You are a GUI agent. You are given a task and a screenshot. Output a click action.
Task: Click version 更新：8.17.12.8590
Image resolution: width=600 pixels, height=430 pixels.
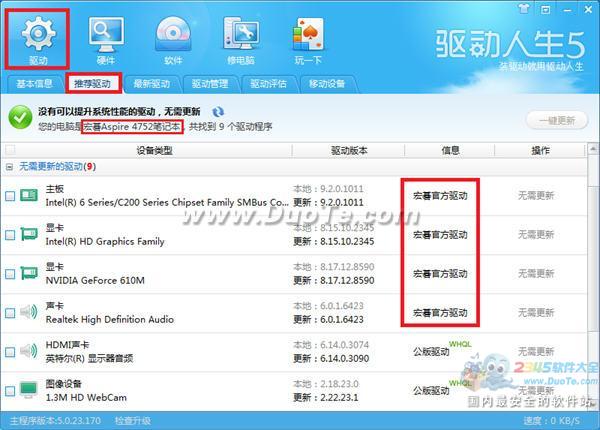[334, 280]
